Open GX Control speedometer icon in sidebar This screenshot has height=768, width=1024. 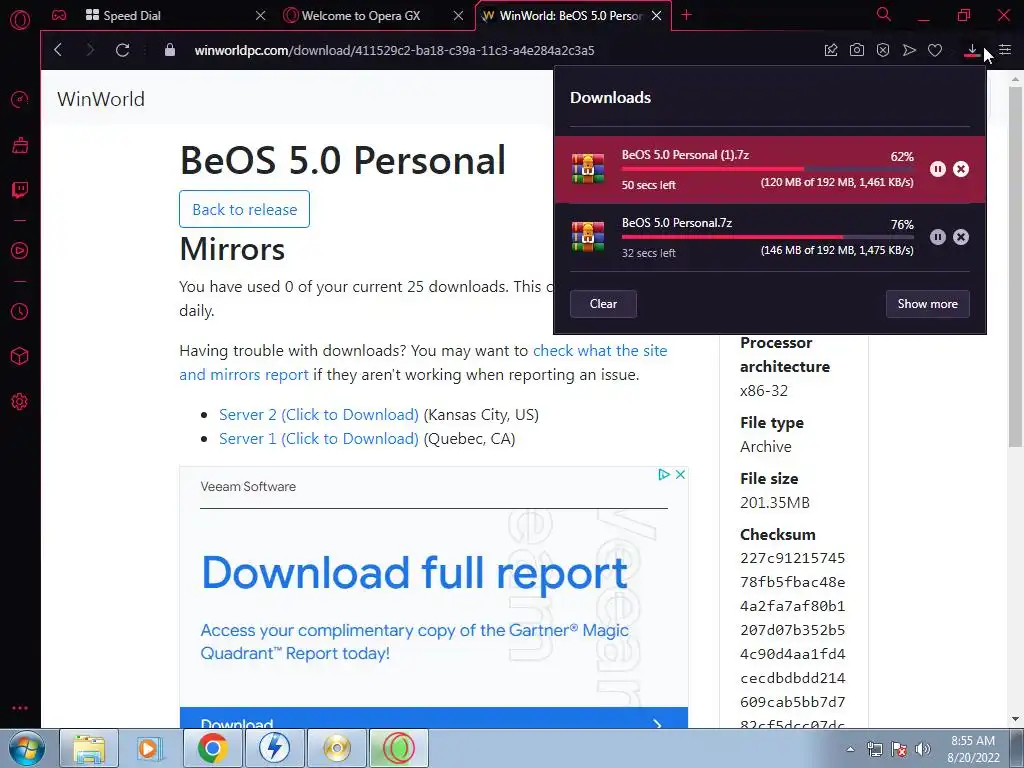(20, 99)
